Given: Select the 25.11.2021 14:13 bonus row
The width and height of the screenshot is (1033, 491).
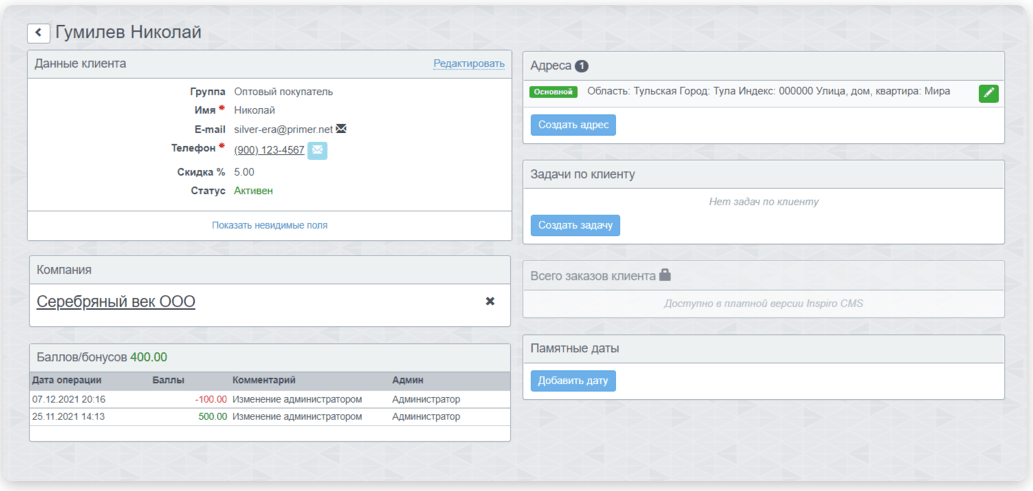Looking at the screenshot, I should pos(269,416).
